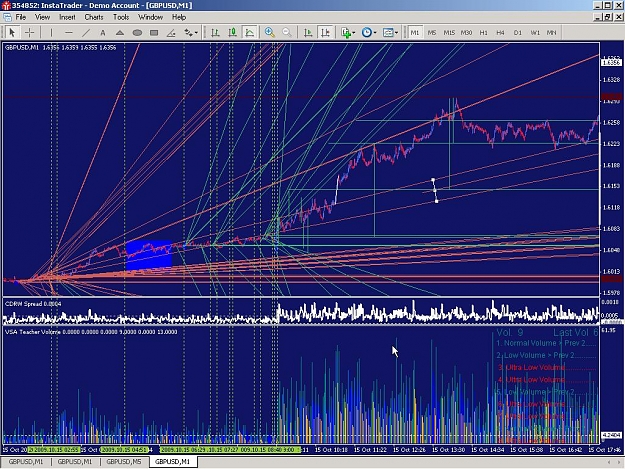This screenshot has width=625, height=469.
Task: Click the GBPUSD,M1 price header in chart
Action: [61, 47]
